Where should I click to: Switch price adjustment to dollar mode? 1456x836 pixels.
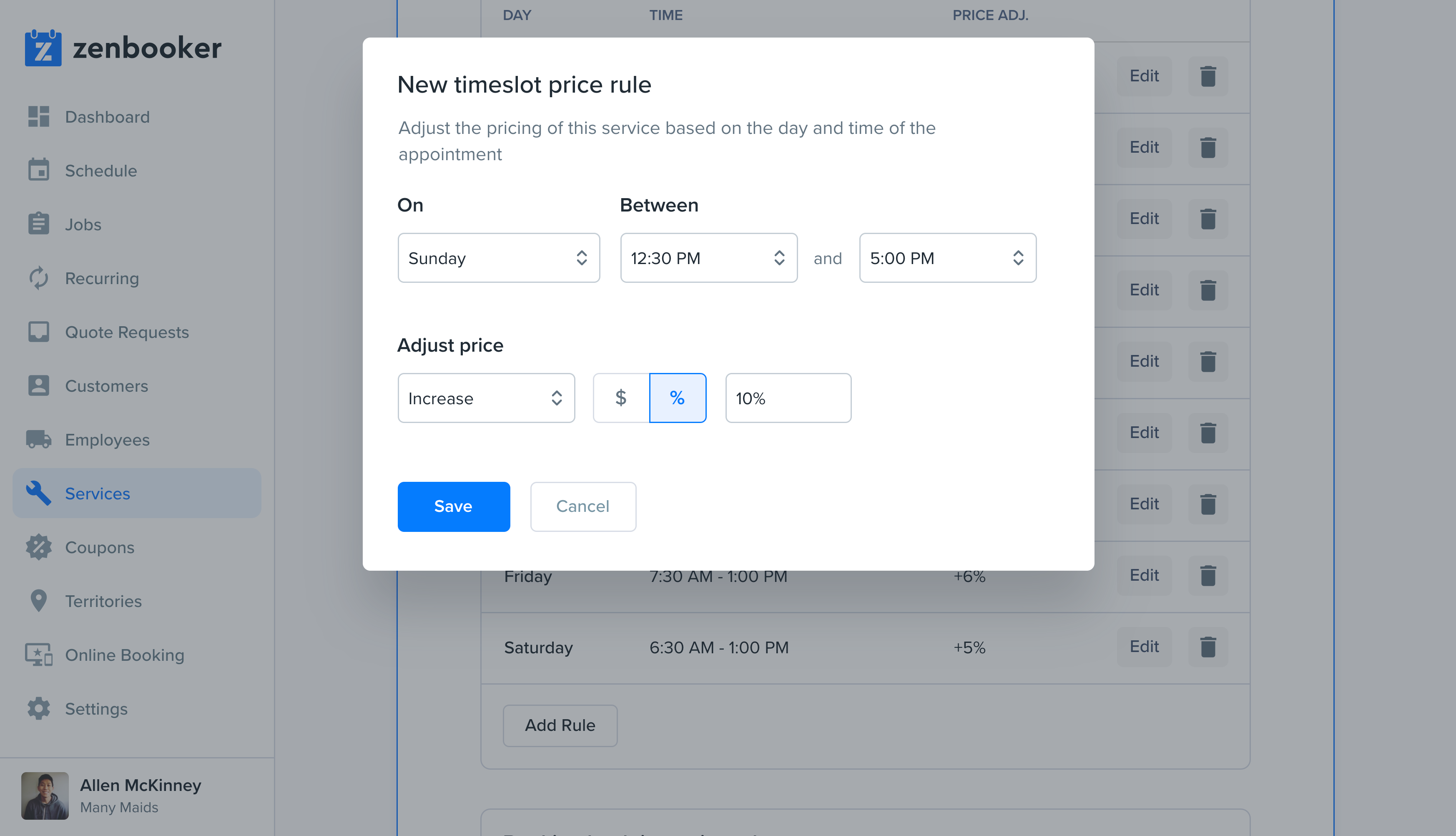point(620,397)
